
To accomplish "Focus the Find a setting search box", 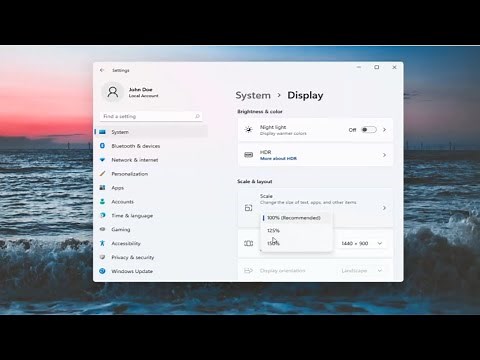I will (x=151, y=116).
